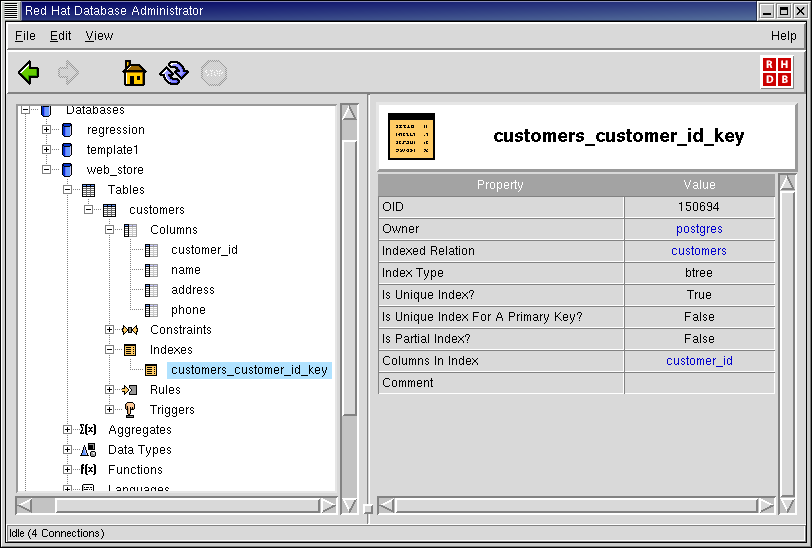812x548 pixels.
Task: Click the web_store database cylinder icon
Action: [67, 169]
